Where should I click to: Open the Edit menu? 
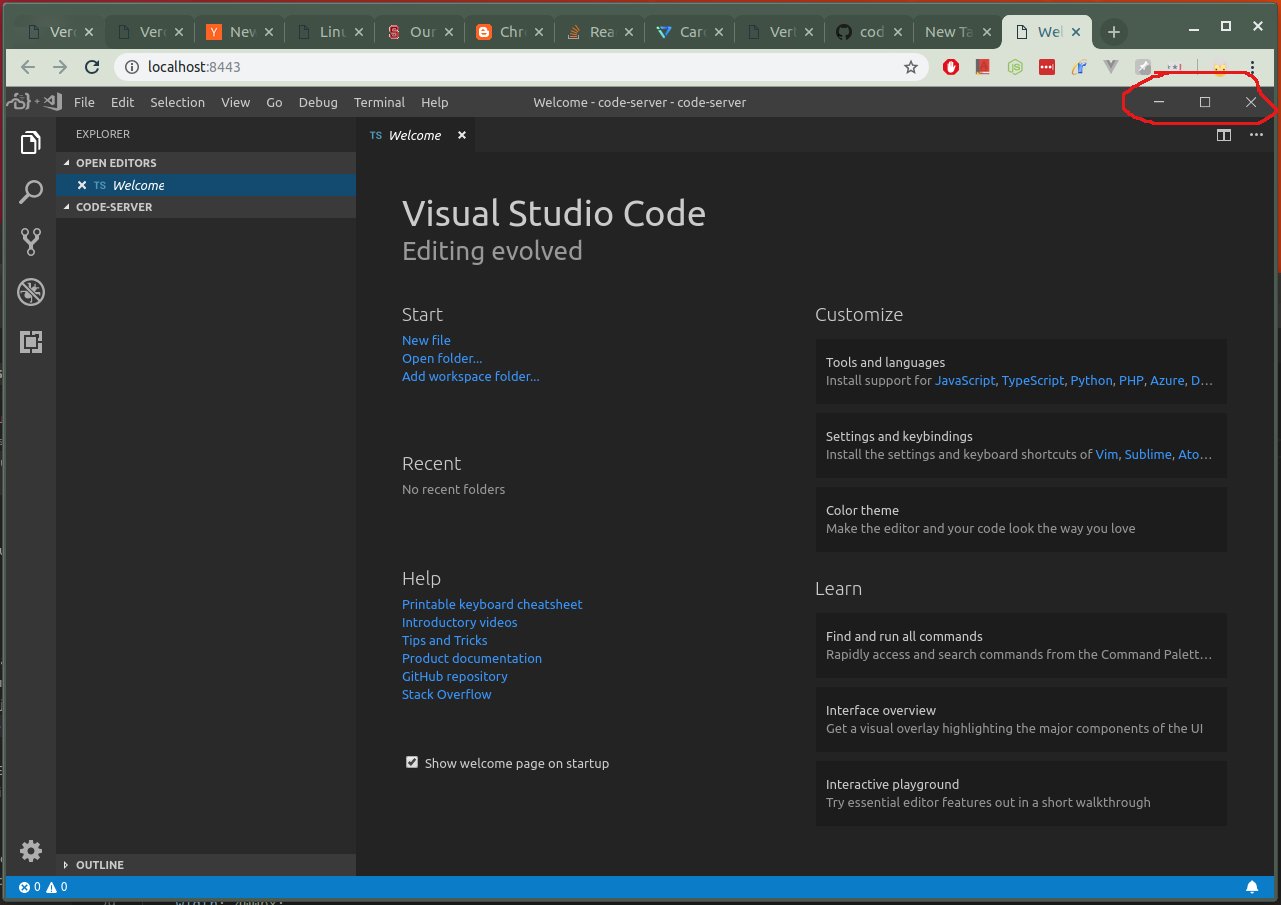[122, 102]
